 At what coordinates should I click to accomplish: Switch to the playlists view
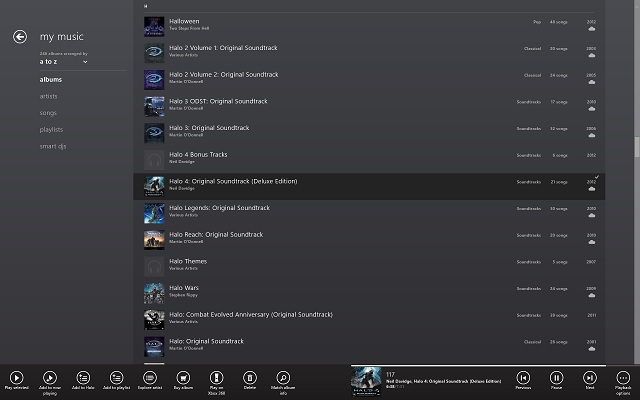pyautogui.click(x=51, y=130)
